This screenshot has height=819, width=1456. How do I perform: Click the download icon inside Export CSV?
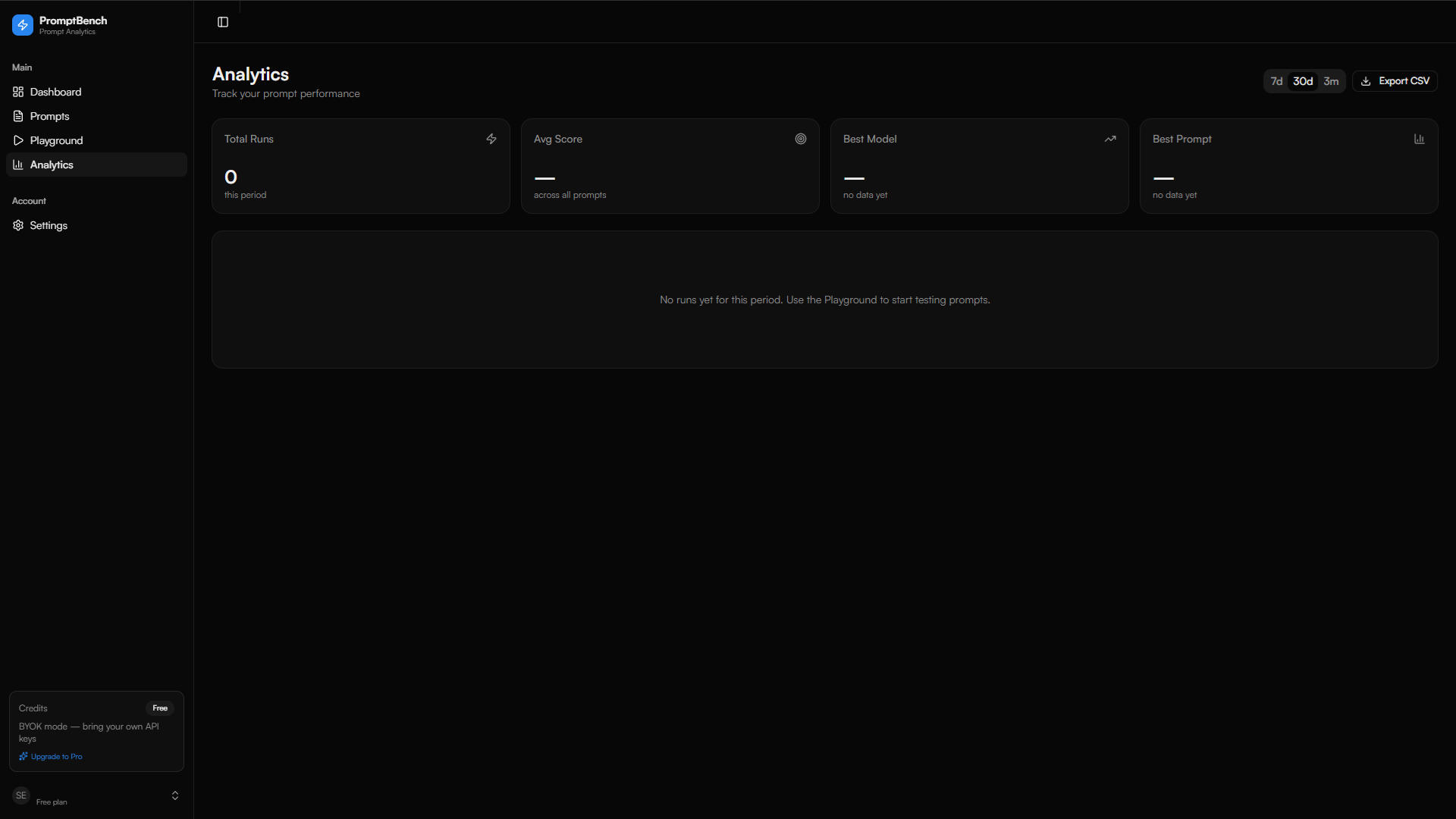click(x=1366, y=80)
